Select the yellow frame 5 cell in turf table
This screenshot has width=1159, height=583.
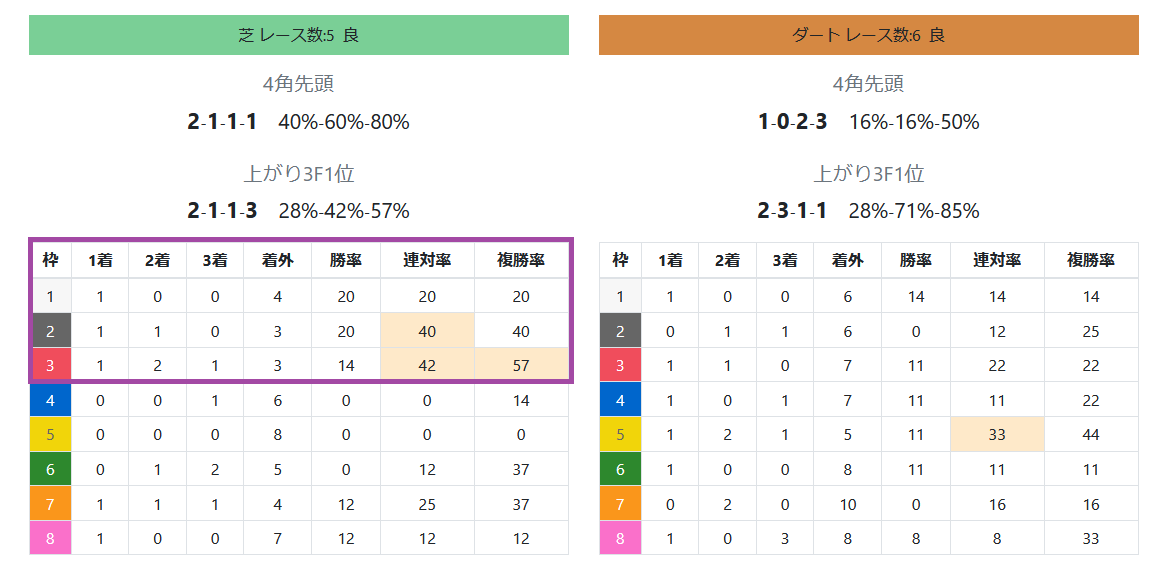(50, 434)
